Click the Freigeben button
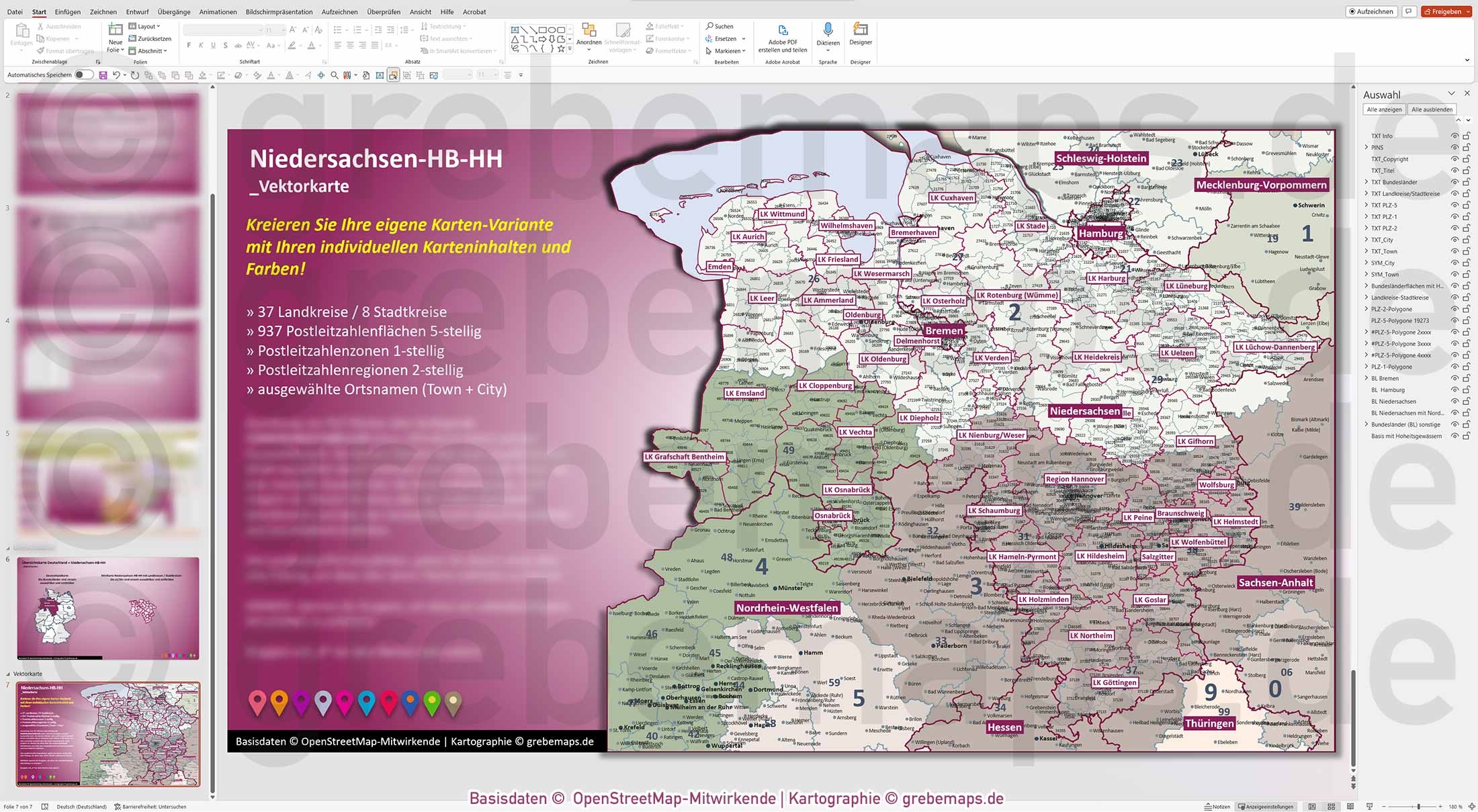 [1446, 11]
